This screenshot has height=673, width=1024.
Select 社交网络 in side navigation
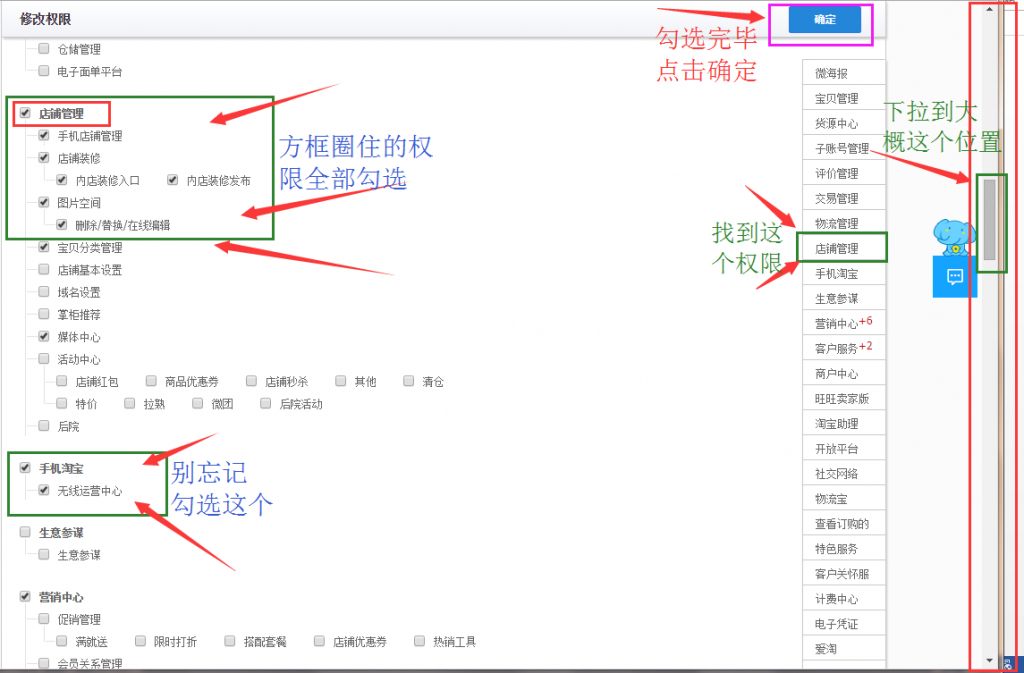[844, 473]
